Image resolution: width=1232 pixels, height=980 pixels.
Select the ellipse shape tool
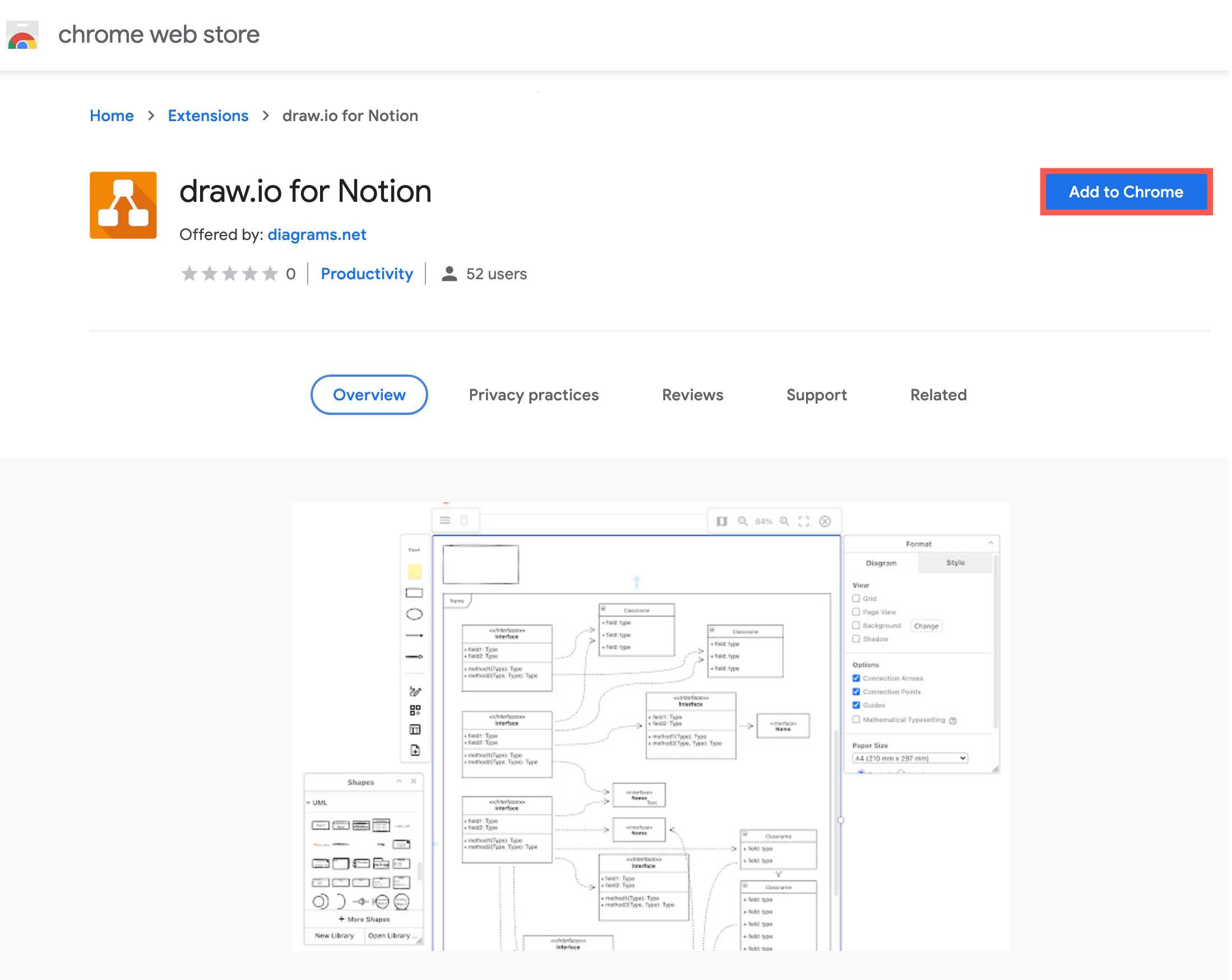click(x=414, y=613)
